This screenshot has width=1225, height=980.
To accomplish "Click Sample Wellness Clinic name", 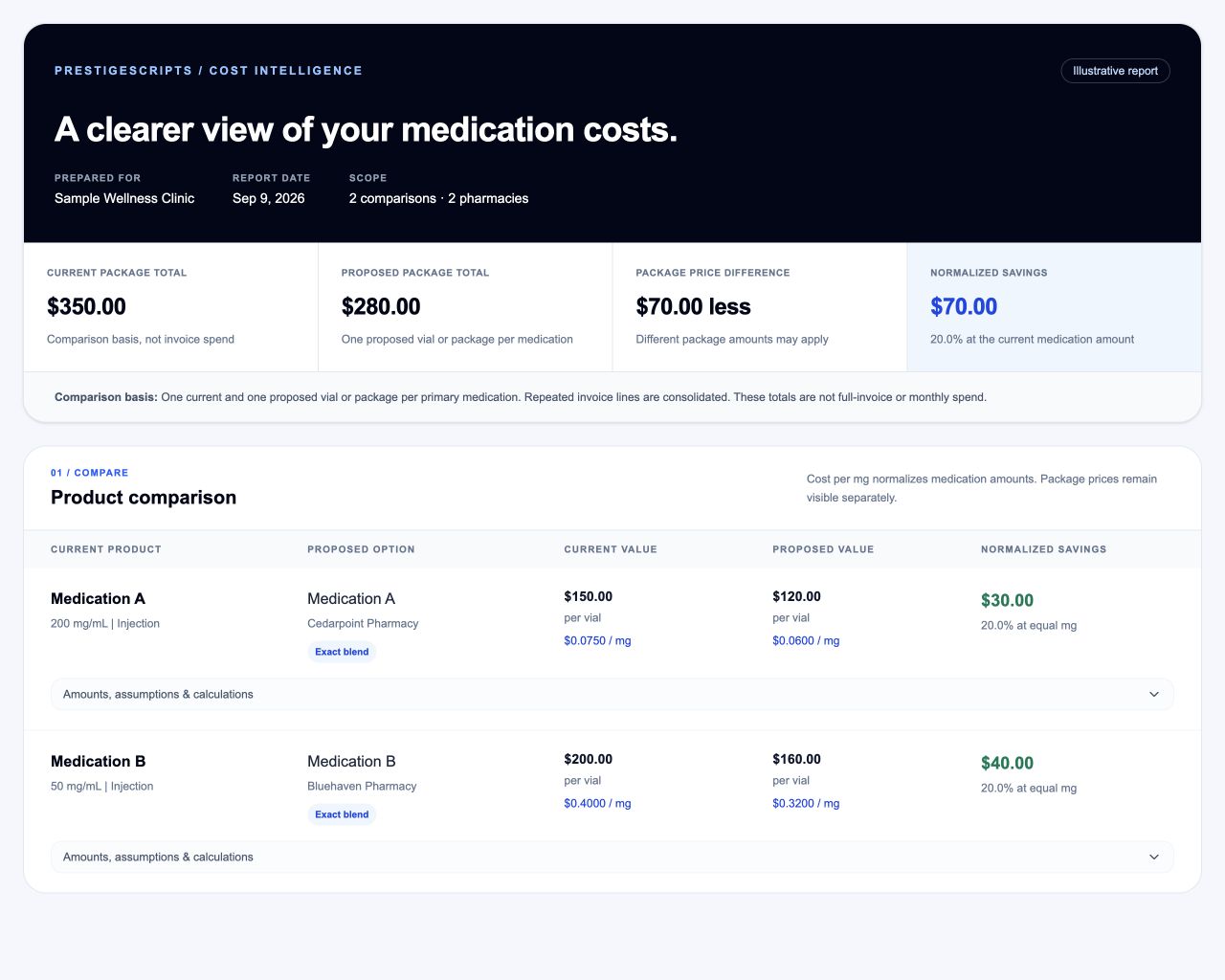I will (x=124, y=198).
